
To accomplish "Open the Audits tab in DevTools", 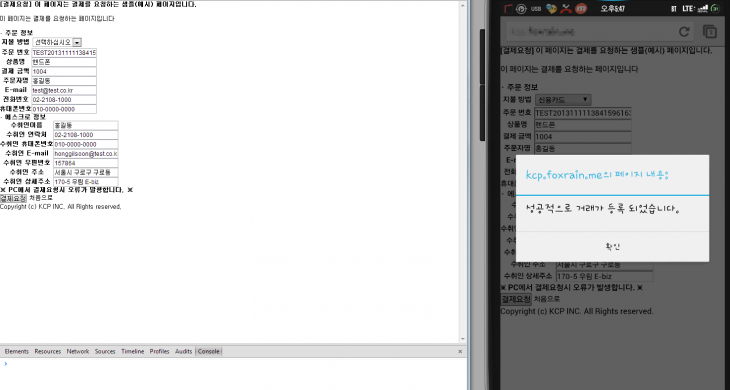I will 183,351.
